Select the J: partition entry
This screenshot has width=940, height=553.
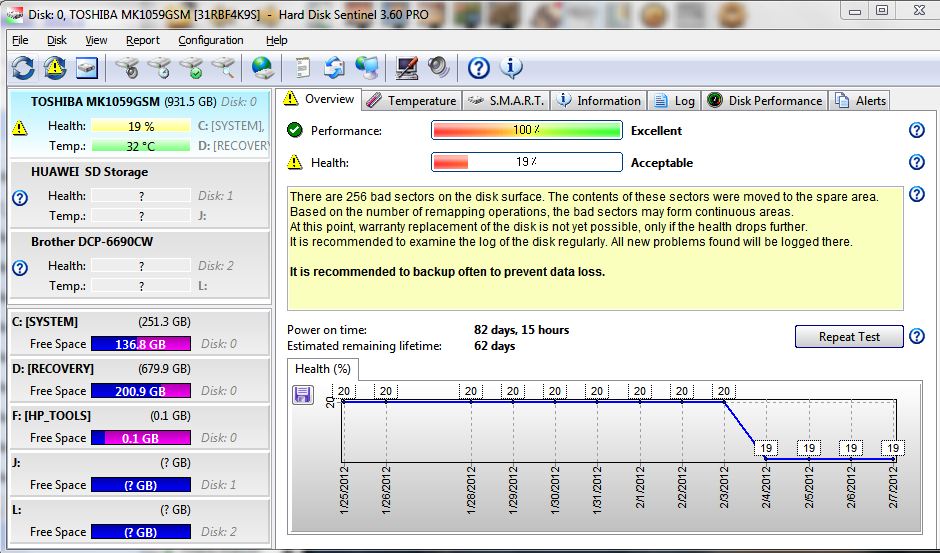tap(140, 474)
